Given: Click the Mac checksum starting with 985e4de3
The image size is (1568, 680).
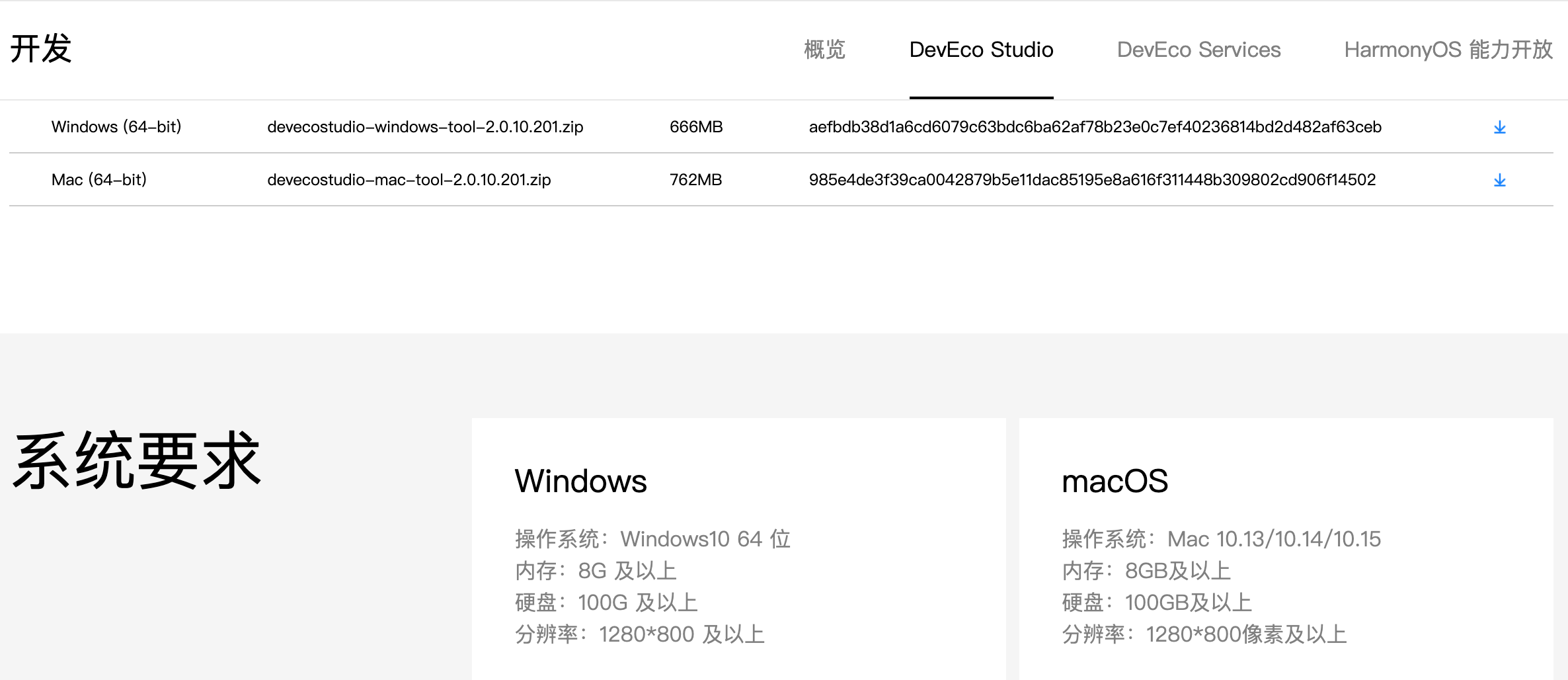Looking at the screenshot, I should [1092, 179].
